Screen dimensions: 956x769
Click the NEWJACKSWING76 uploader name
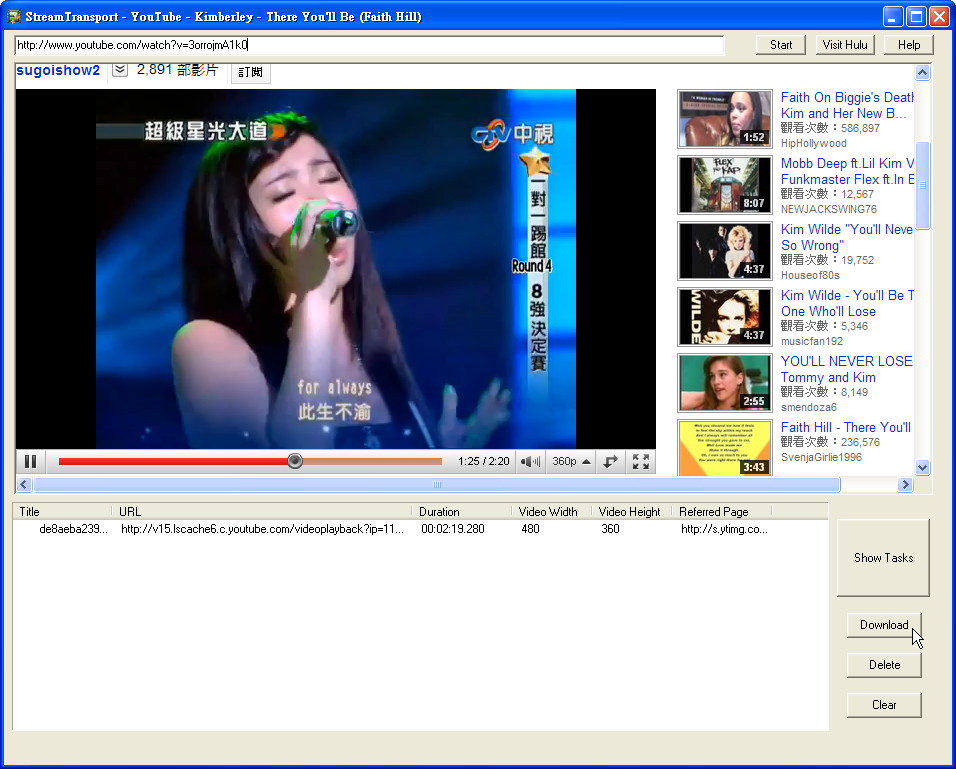click(829, 209)
